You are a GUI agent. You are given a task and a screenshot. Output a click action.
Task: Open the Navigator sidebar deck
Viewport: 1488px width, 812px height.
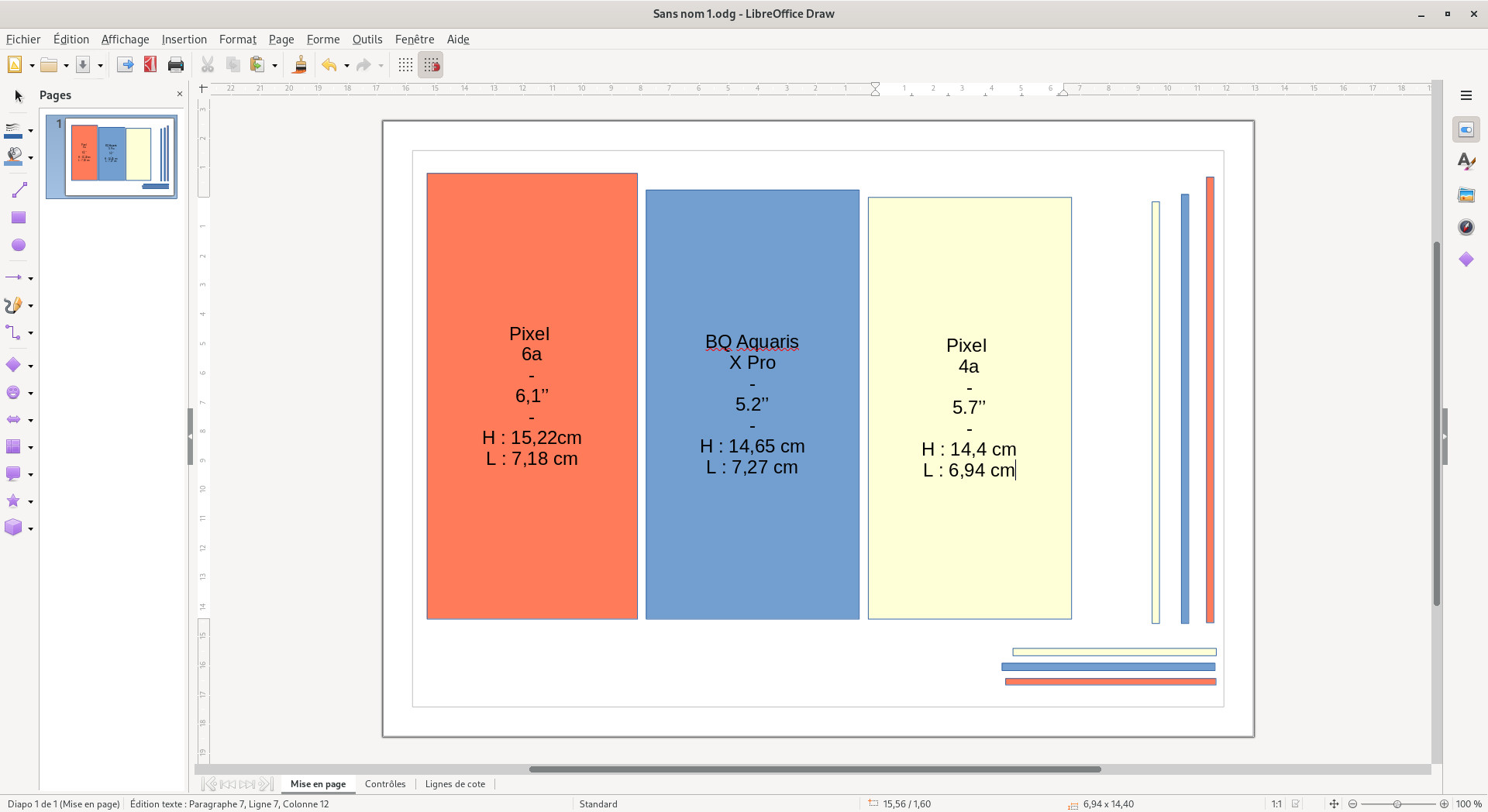click(x=1466, y=227)
